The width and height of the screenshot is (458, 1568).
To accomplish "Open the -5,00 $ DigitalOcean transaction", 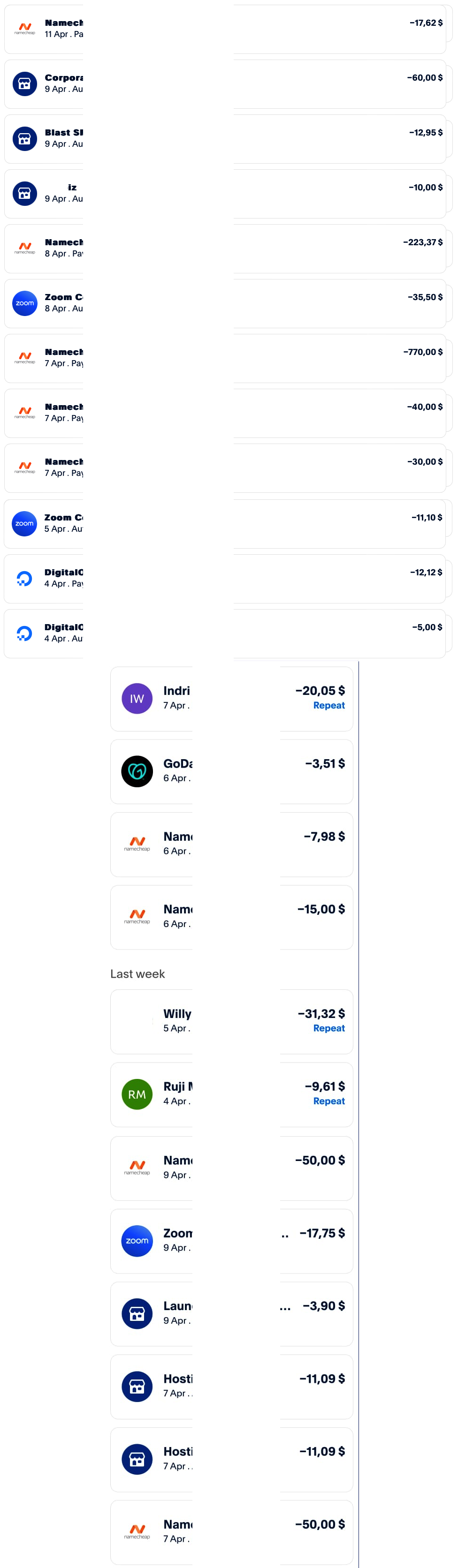I will [x=225, y=633].
